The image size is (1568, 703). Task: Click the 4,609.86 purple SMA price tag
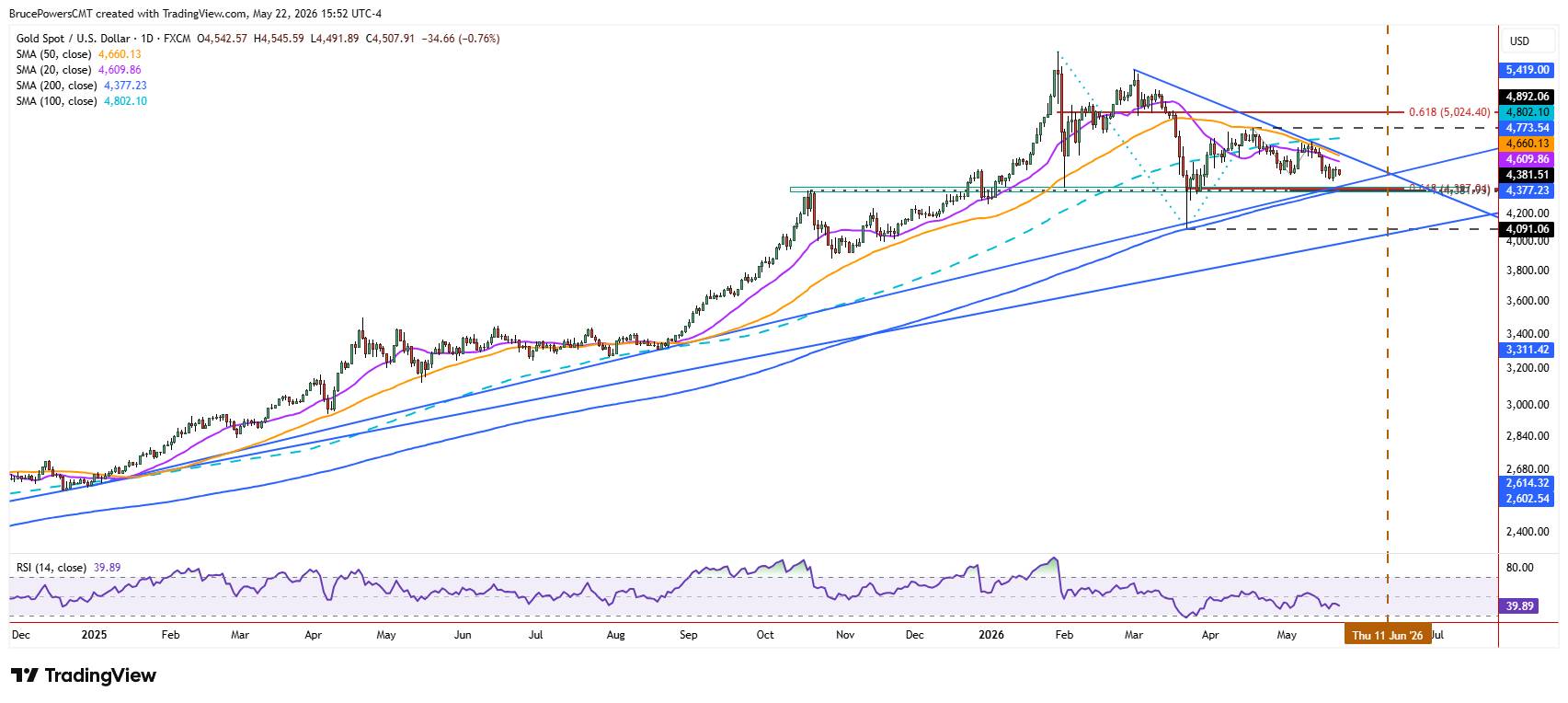(1528, 159)
